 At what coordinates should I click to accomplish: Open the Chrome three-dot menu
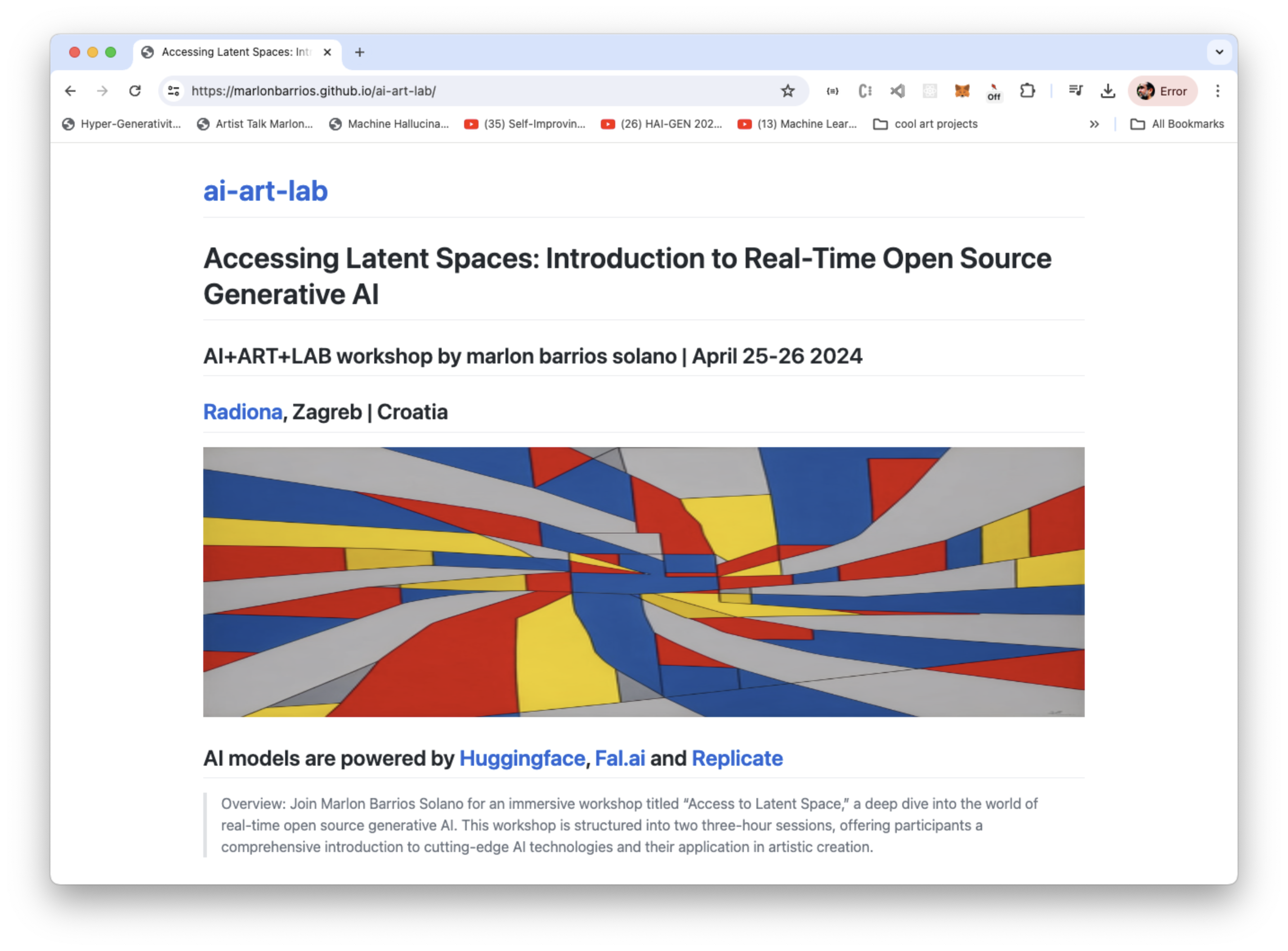click(1217, 91)
